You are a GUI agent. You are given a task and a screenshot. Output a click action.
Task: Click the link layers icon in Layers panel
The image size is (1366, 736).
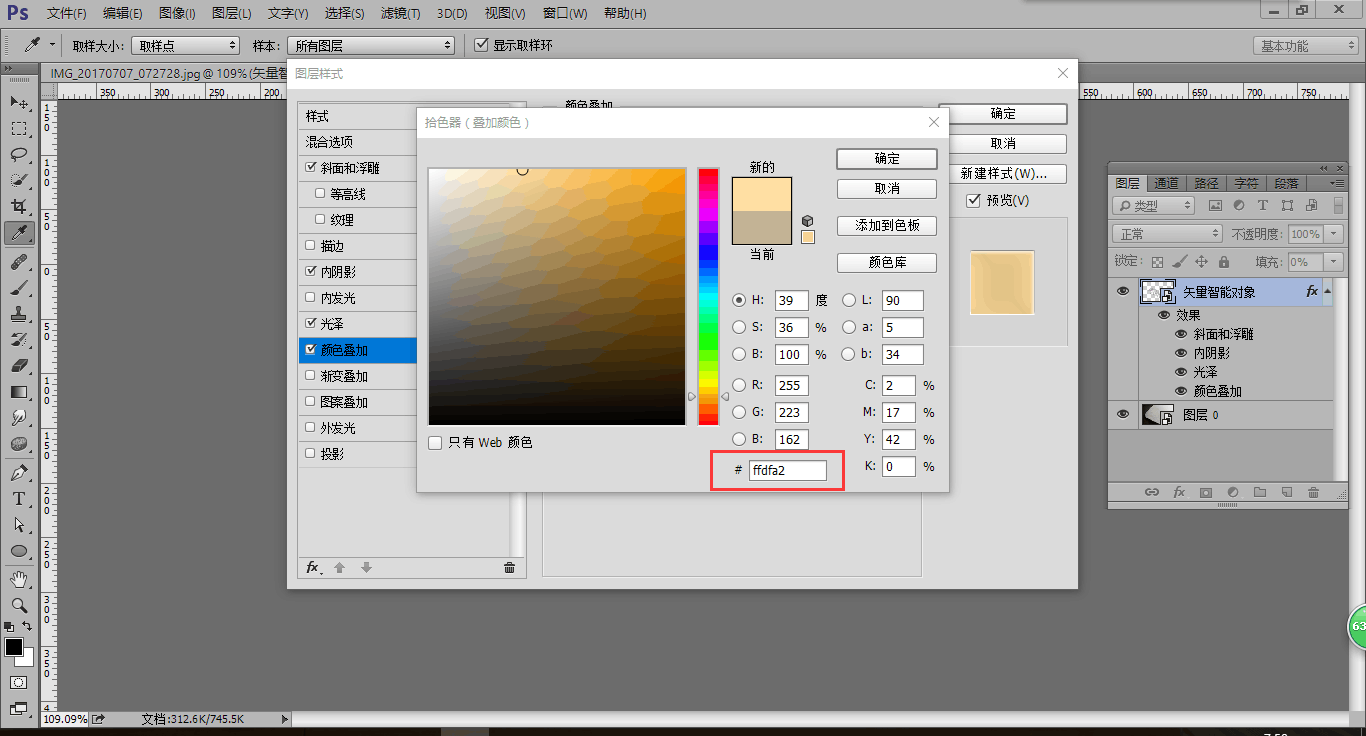1152,493
